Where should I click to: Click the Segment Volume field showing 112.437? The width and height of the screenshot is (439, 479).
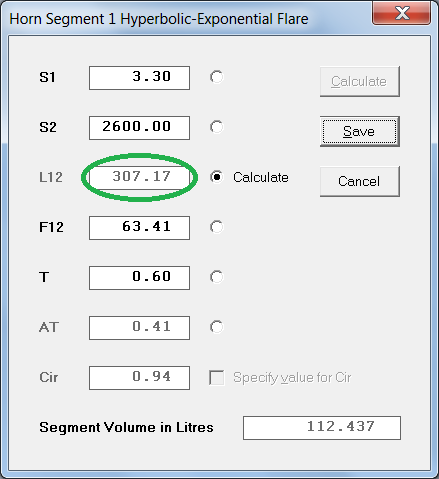[322, 428]
